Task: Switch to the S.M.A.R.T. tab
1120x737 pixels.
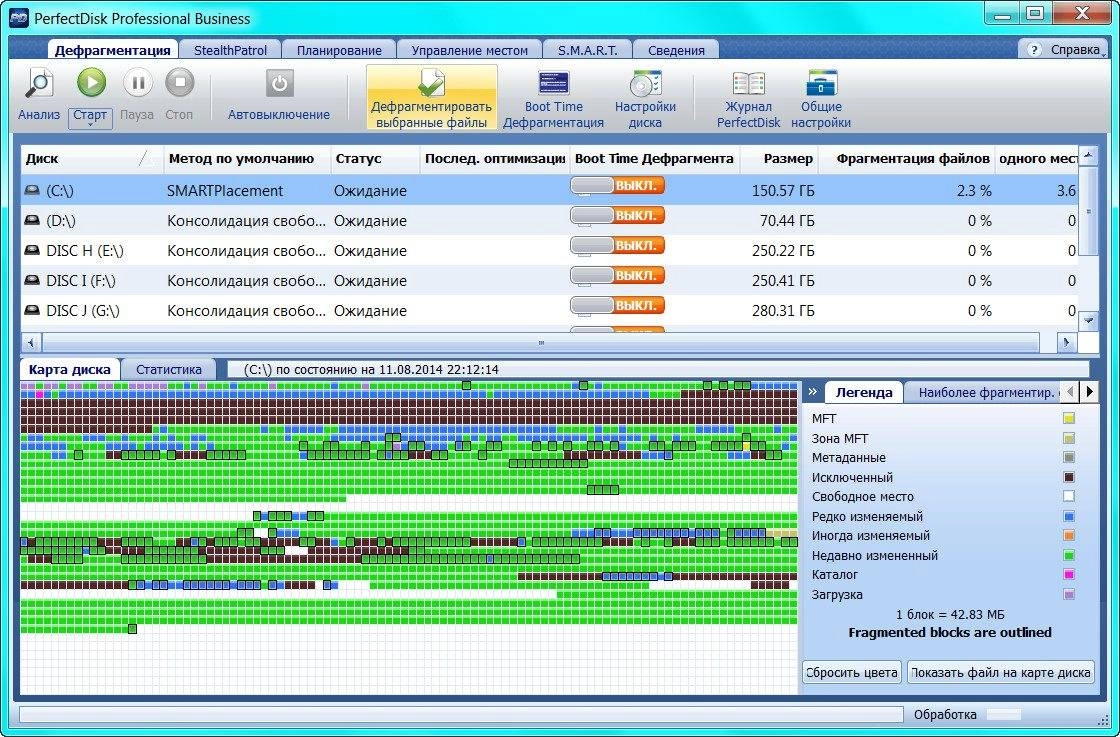Action: pos(588,50)
